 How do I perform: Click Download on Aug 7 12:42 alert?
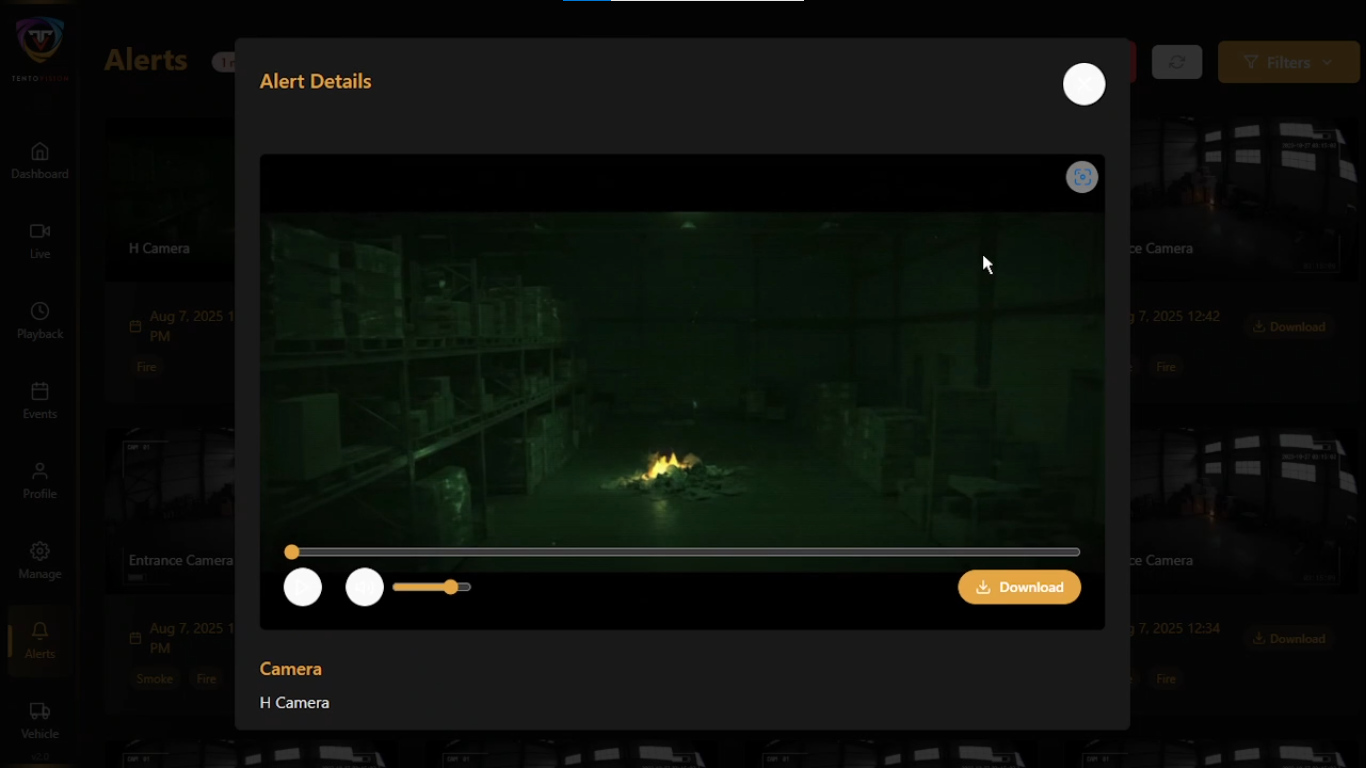(x=1288, y=327)
